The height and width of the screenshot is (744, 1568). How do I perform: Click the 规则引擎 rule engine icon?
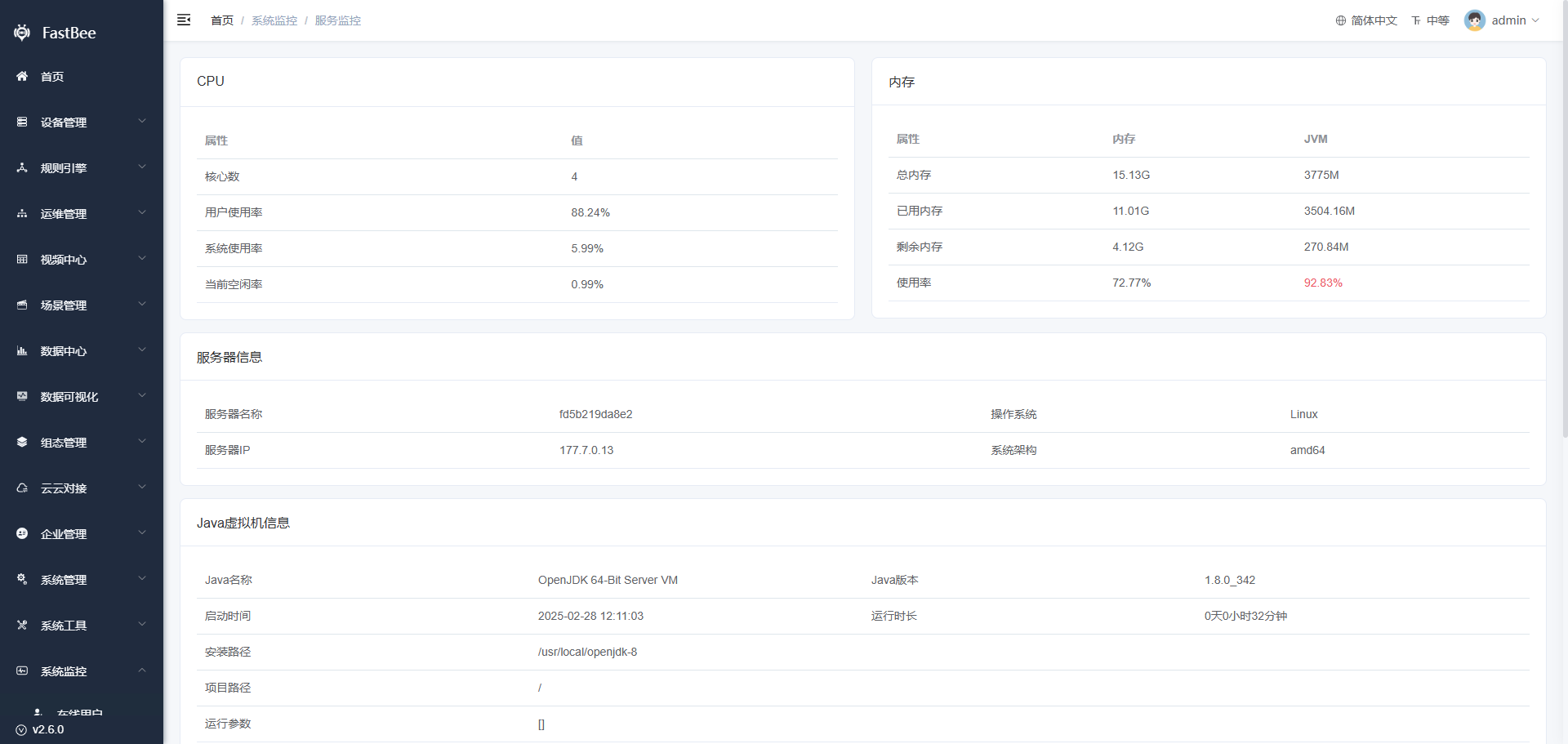coord(22,167)
